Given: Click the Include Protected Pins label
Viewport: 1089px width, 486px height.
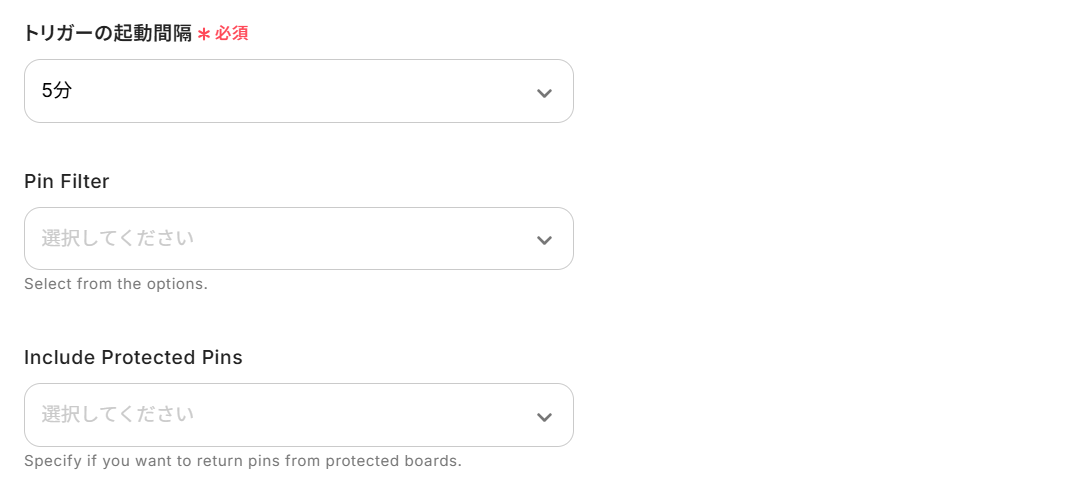Looking at the screenshot, I should click(133, 357).
